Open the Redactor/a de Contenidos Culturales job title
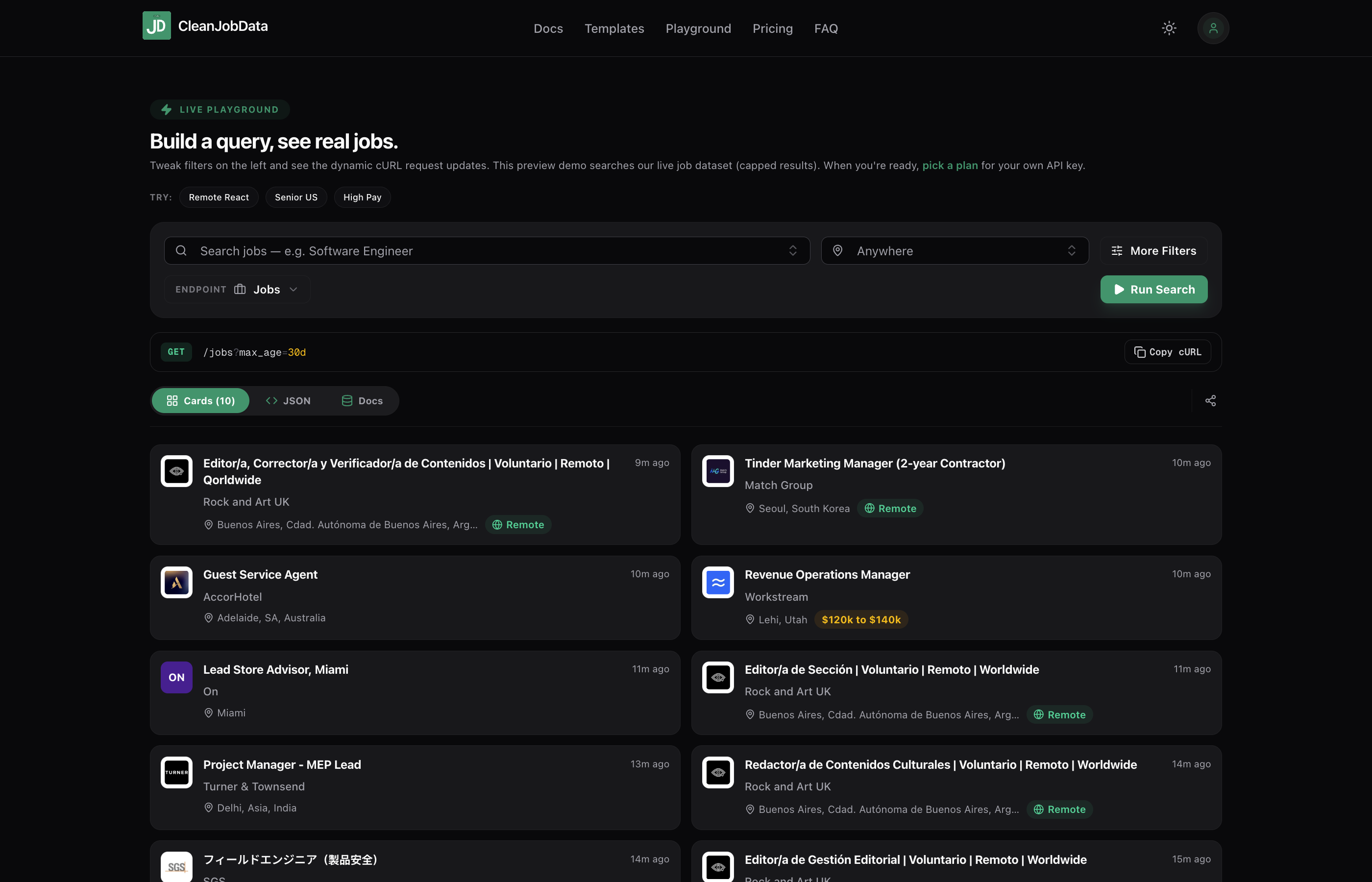This screenshot has width=1372, height=882. click(x=940, y=764)
